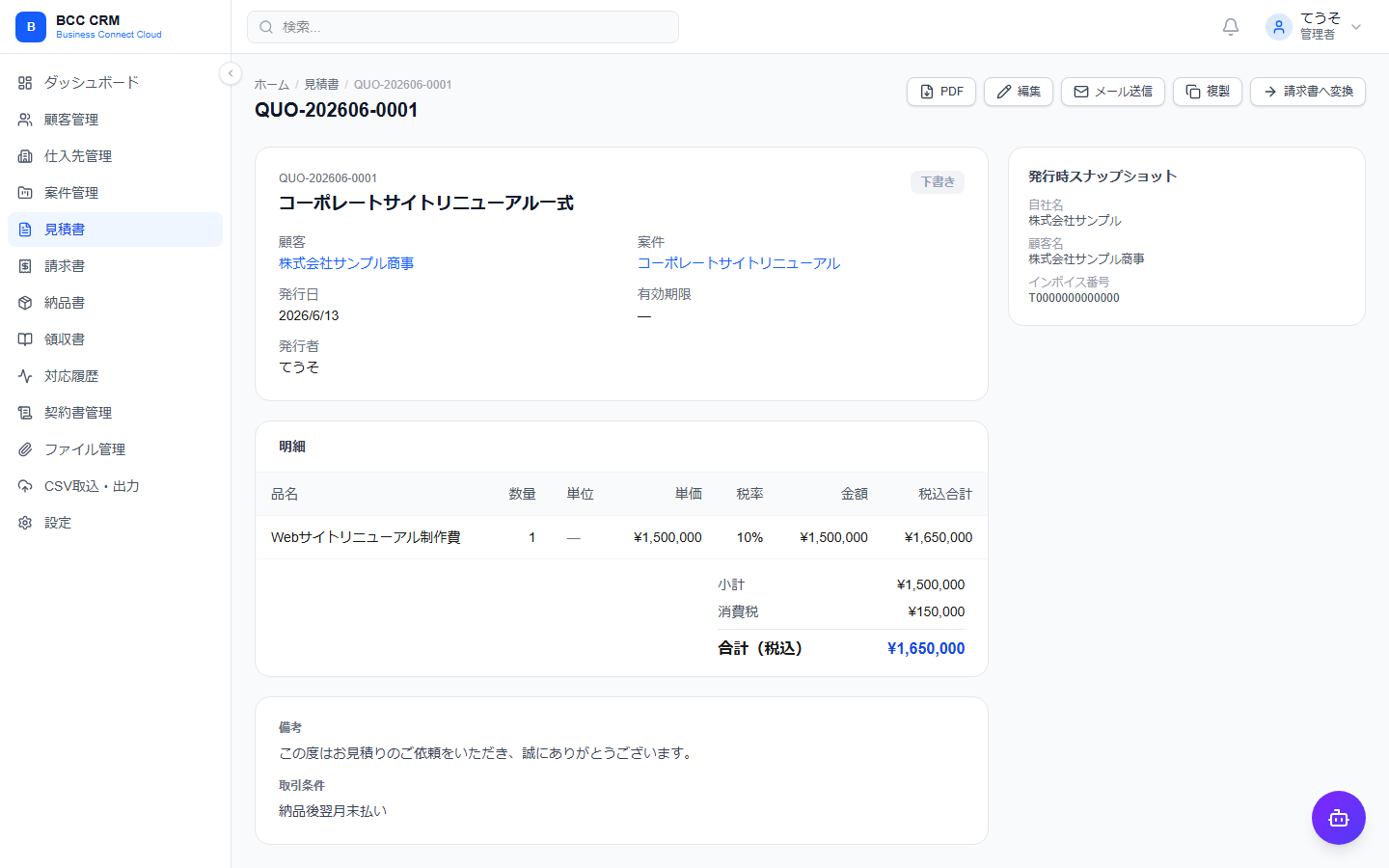Collapse the sidebar with the chevron button
This screenshot has height=868, width=1389.
[231, 73]
